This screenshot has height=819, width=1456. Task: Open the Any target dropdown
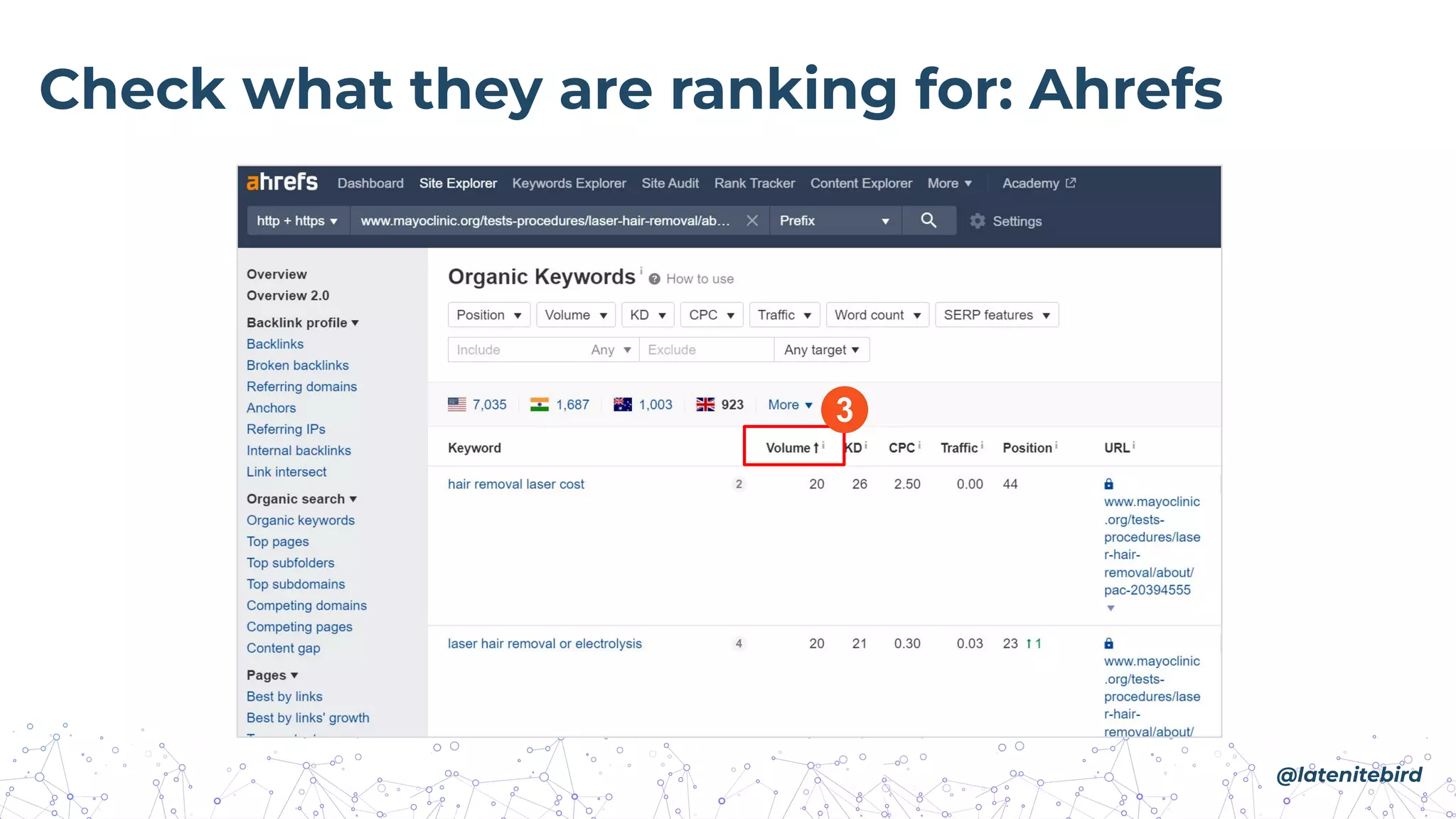point(822,350)
